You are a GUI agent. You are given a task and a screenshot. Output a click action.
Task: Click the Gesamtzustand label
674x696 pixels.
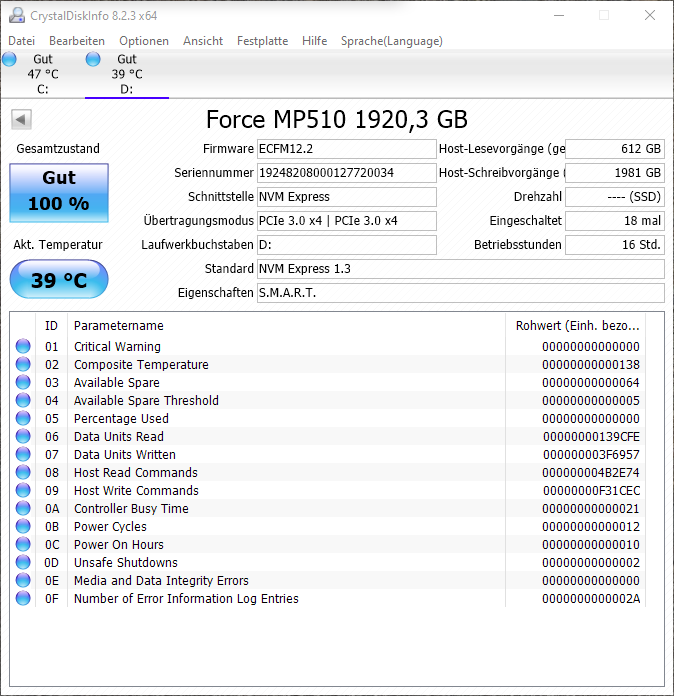tap(58, 149)
